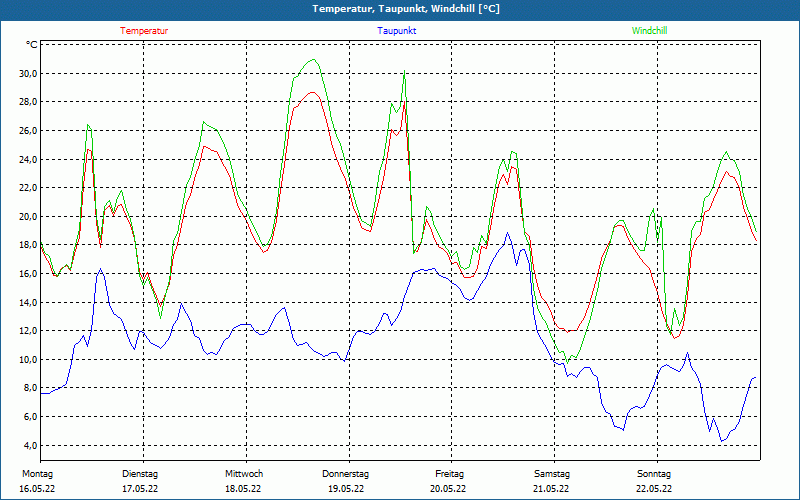Click the 22,0 y-axis value
This screenshot has width=800, height=500.
pyautogui.click(x=28, y=188)
